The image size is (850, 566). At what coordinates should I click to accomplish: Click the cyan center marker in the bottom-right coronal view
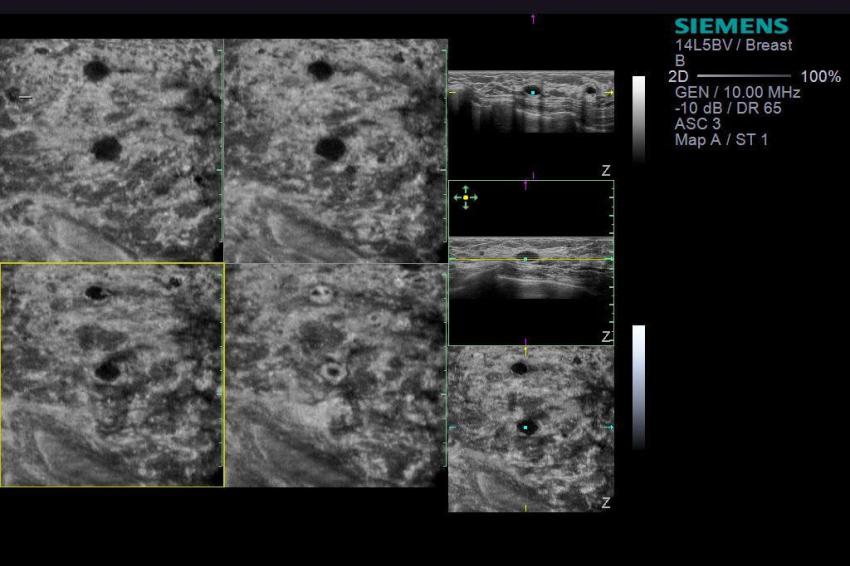[525, 428]
